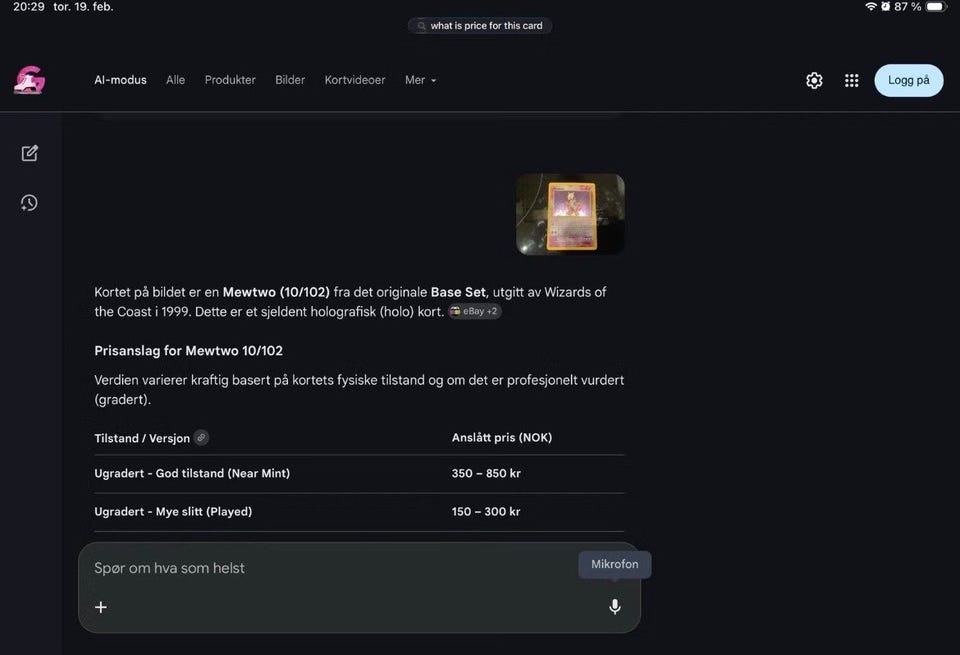This screenshot has height=655, width=960.
Task: Open Google apps grid icon
Action: [x=851, y=80]
